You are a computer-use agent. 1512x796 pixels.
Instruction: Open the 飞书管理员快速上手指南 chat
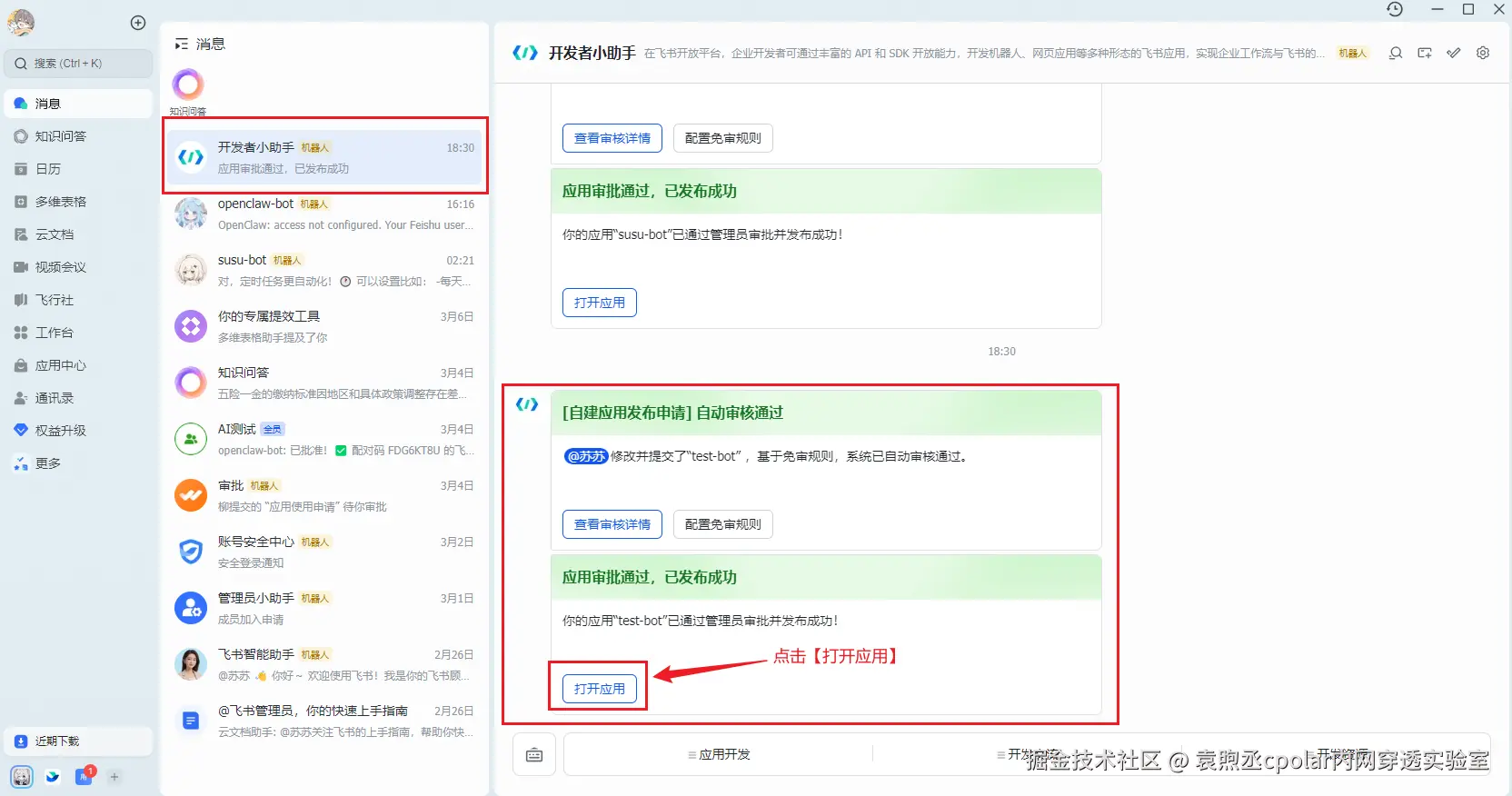(325, 721)
